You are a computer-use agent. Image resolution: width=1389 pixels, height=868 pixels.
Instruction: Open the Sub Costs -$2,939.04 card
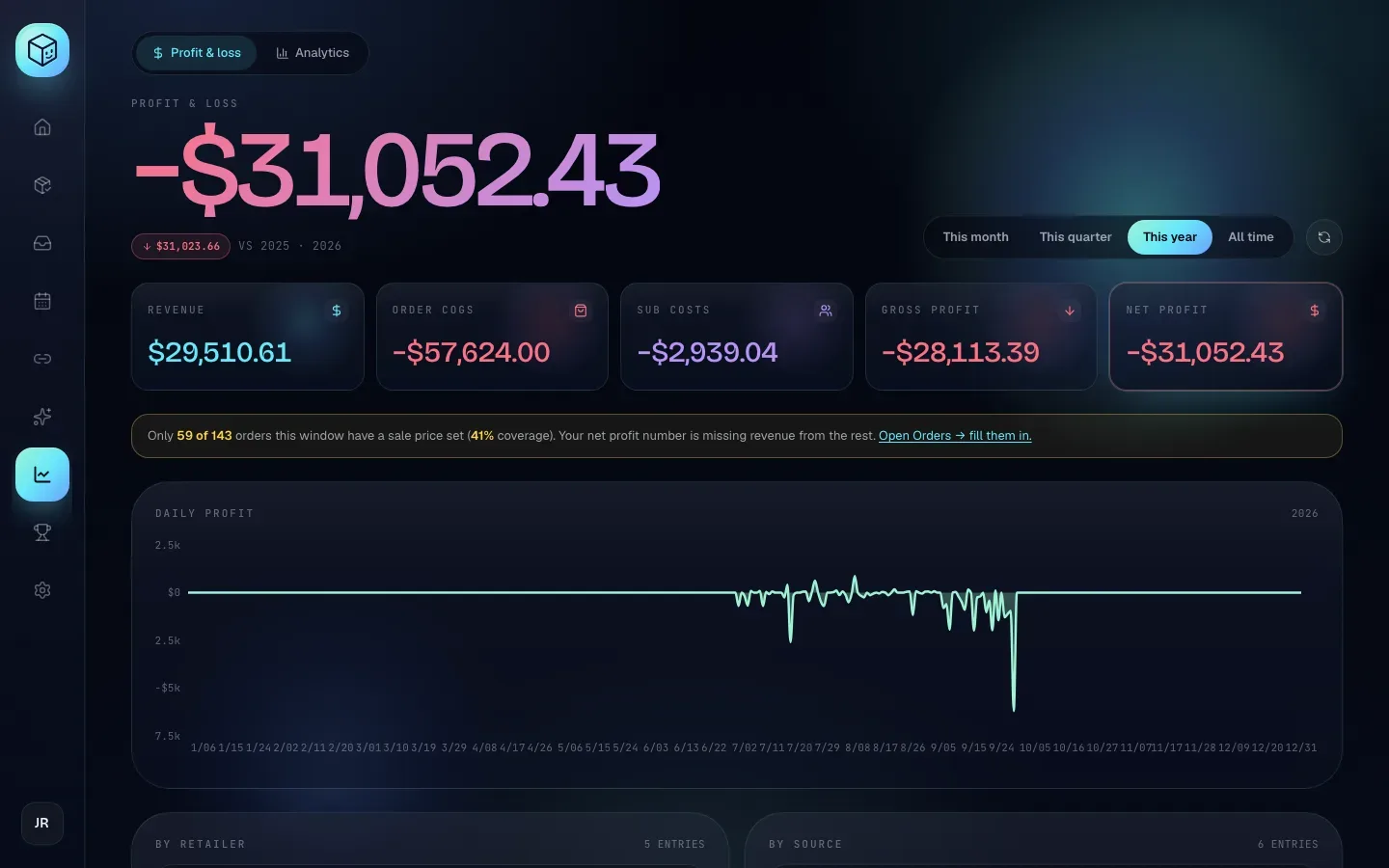click(x=737, y=337)
